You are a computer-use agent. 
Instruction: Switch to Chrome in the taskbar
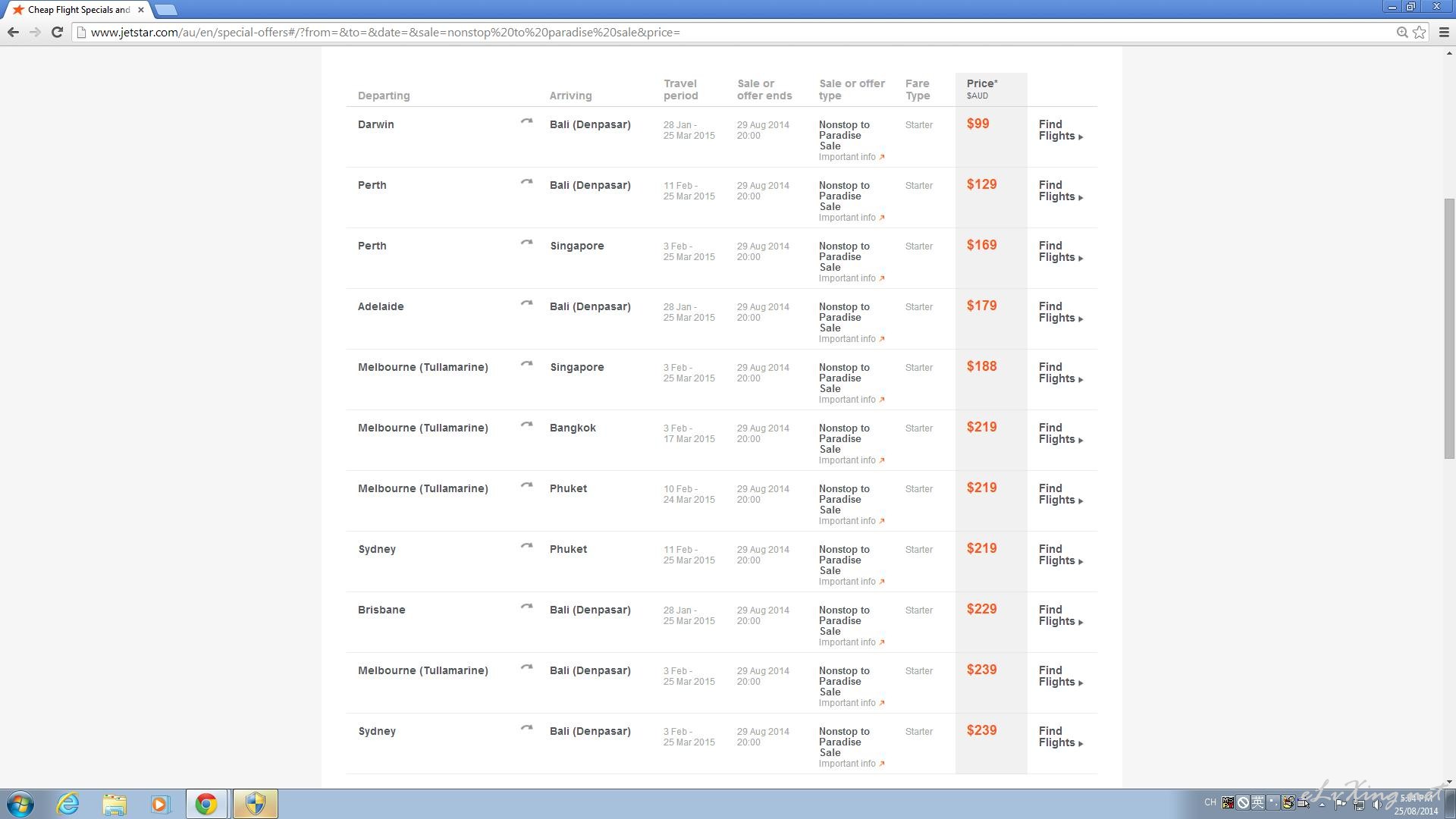pyautogui.click(x=206, y=804)
